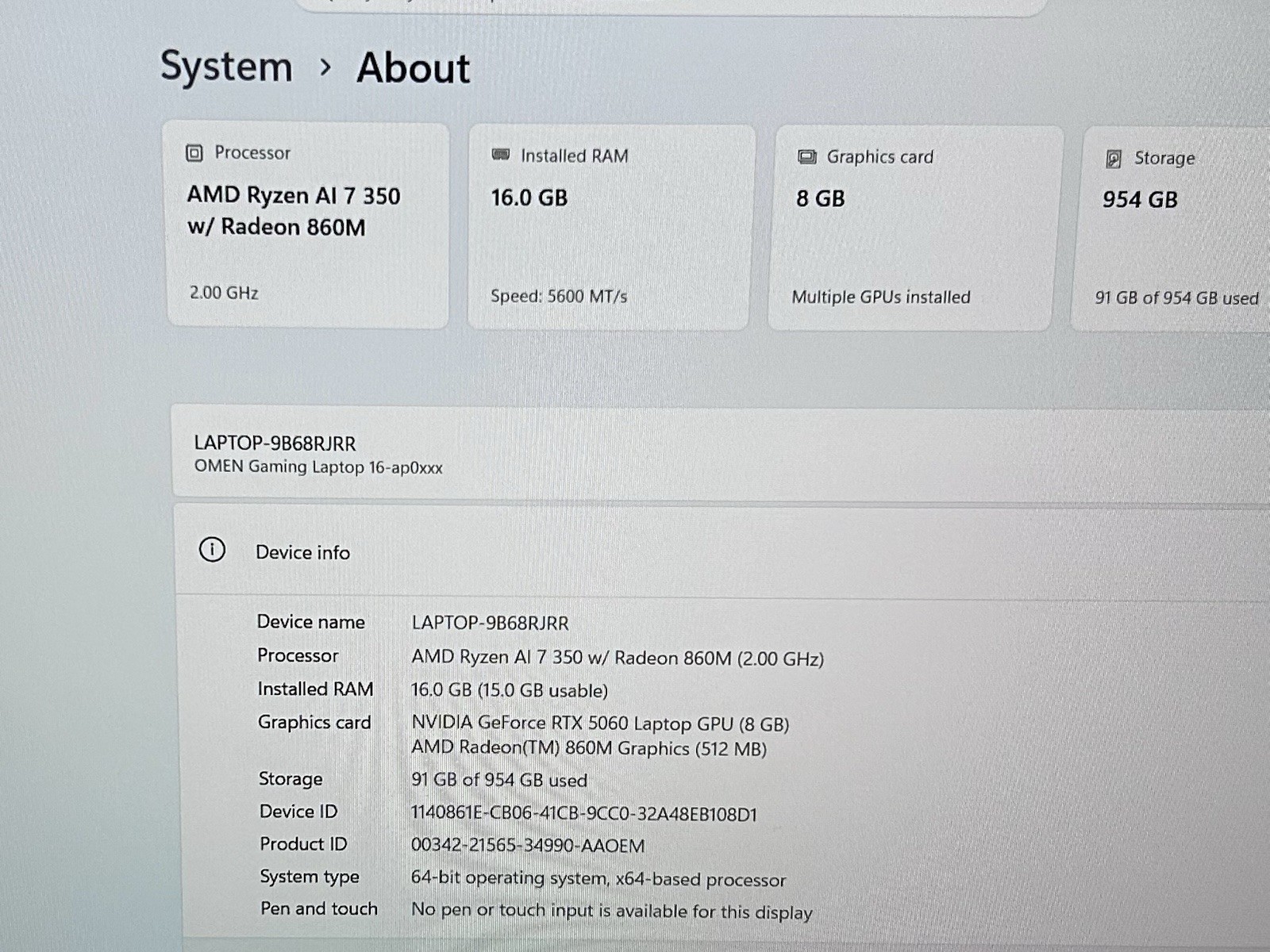1270x952 pixels.
Task: Select processor value with (2.00 GHz)
Action: tap(618, 658)
